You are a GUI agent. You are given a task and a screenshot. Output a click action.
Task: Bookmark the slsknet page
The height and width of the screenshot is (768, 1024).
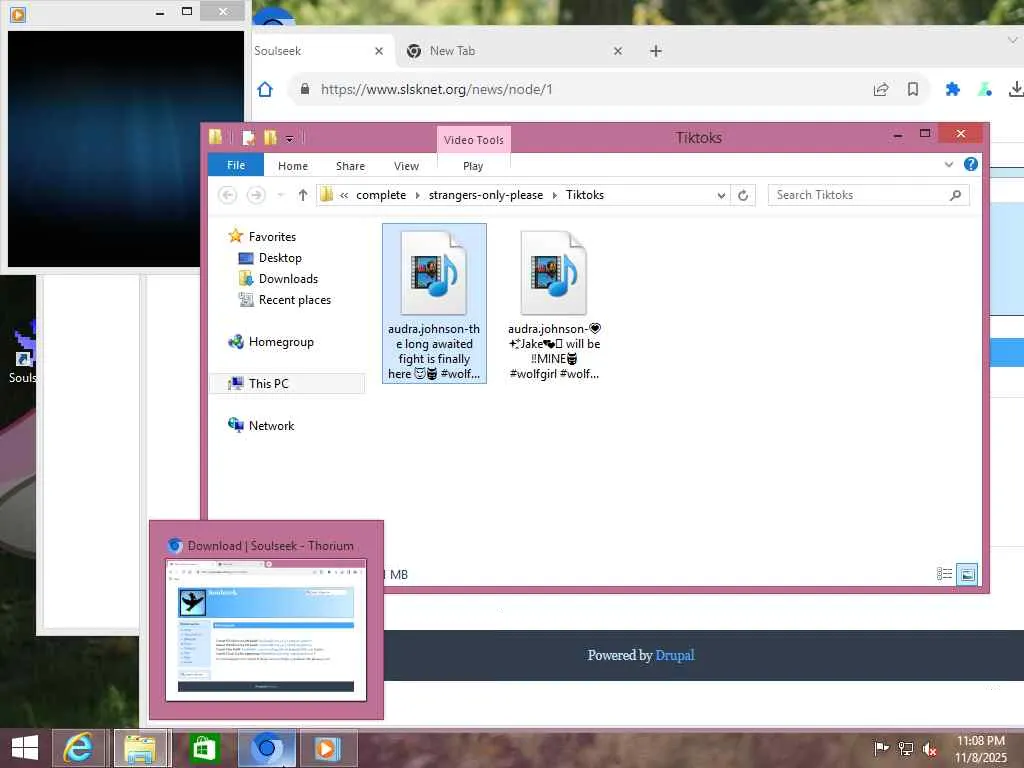click(x=913, y=89)
